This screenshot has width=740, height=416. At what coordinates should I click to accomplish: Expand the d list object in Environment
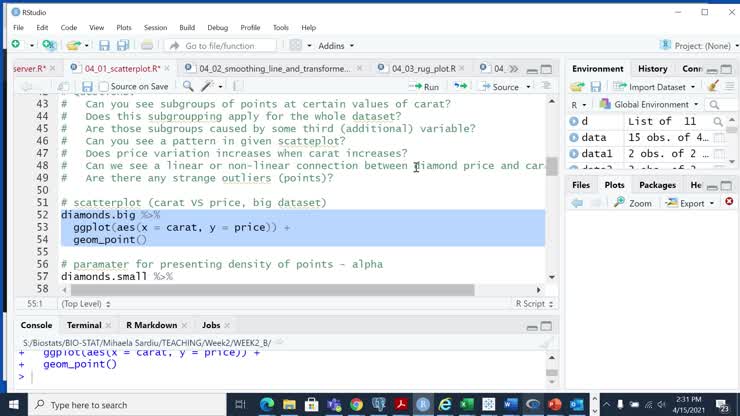click(574, 121)
